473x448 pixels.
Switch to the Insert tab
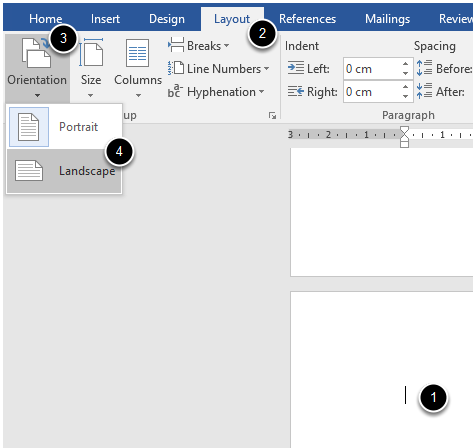point(105,19)
